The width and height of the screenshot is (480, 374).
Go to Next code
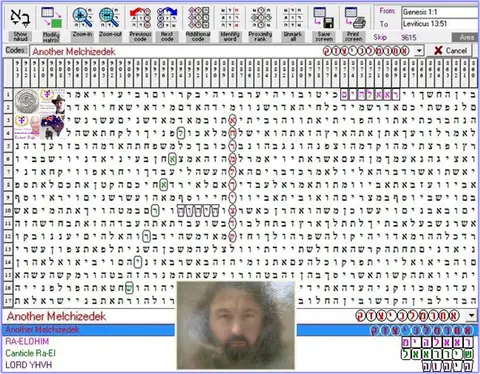(167, 24)
